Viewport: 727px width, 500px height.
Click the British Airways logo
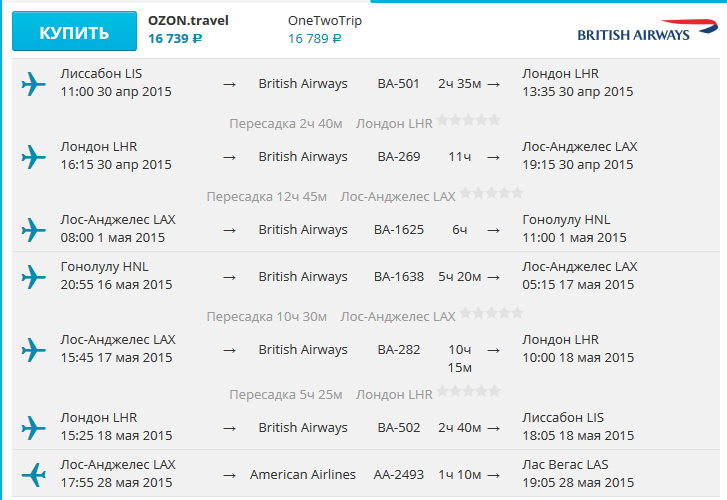pyautogui.click(x=634, y=31)
